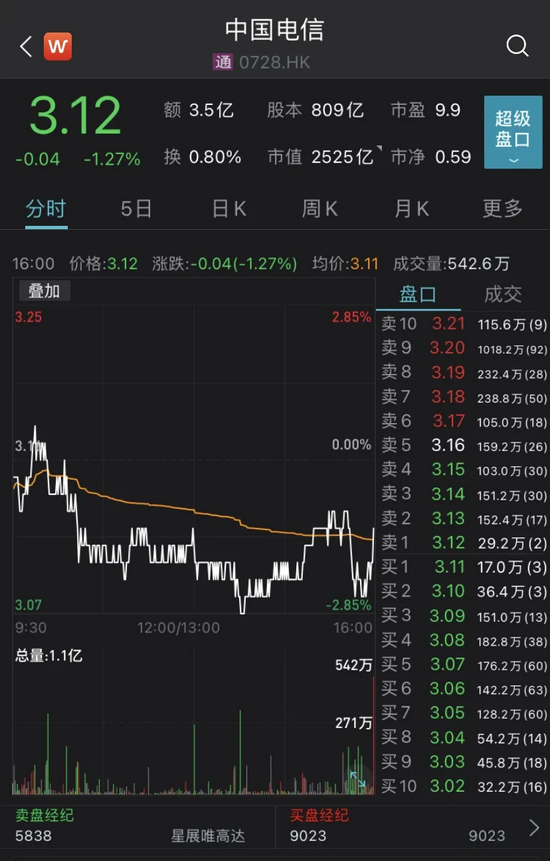Select the 卖2 row at 3.13
Image resolution: width=550 pixels, height=861 pixels.
[x=464, y=518]
